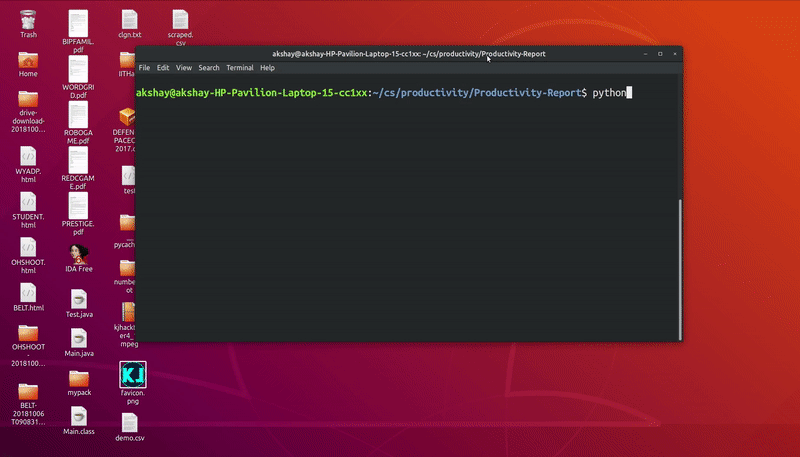Open the Terminal menu
Image resolution: width=800 pixels, height=457 pixels.
coord(240,67)
